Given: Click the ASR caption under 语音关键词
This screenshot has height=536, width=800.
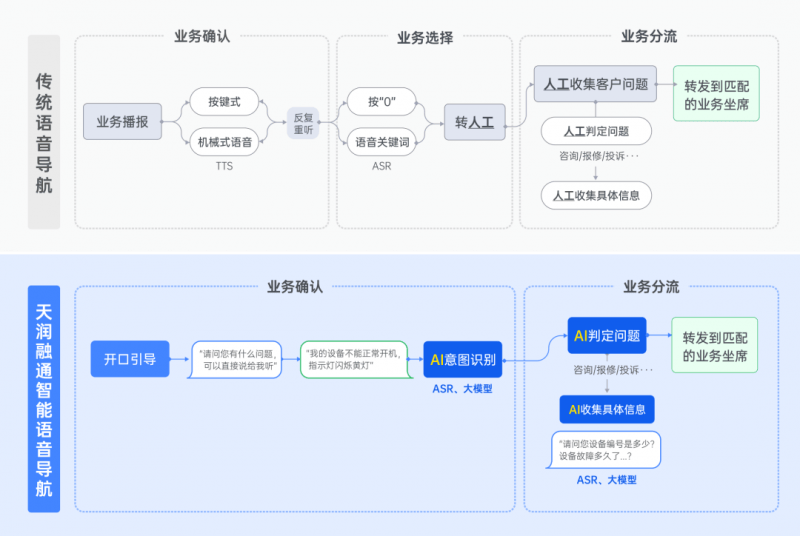Looking at the screenshot, I should 382,166.
